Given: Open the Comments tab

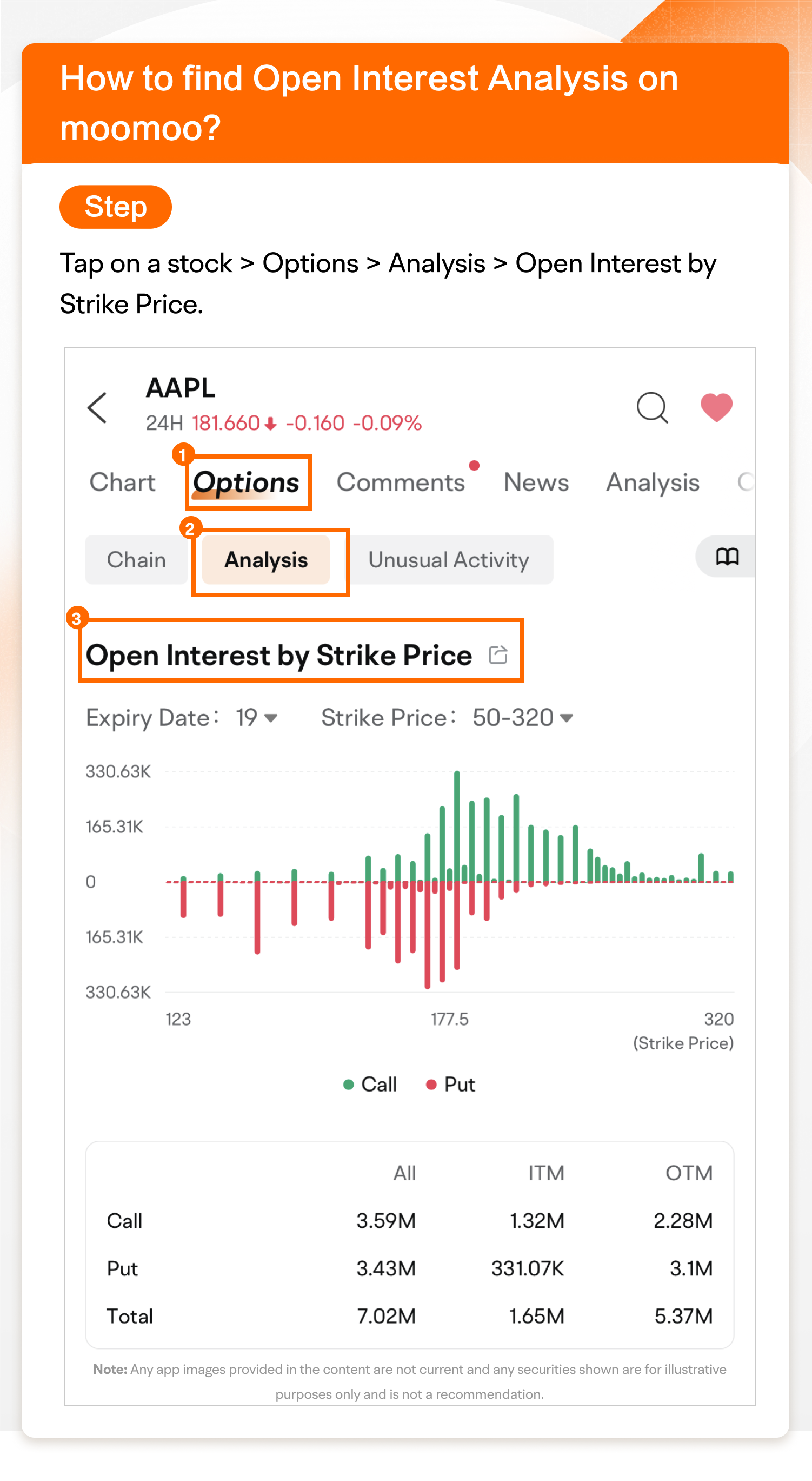Looking at the screenshot, I should [401, 482].
